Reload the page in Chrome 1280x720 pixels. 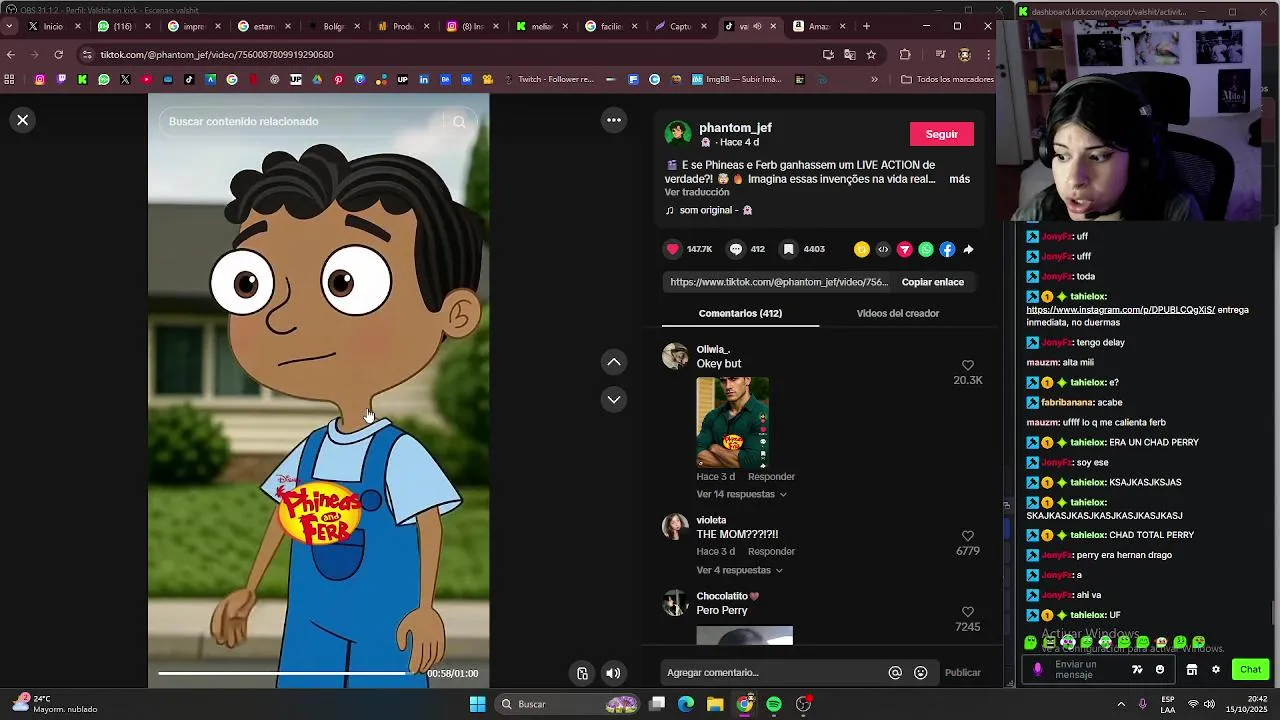pyautogui.click(x=58, y=54)
